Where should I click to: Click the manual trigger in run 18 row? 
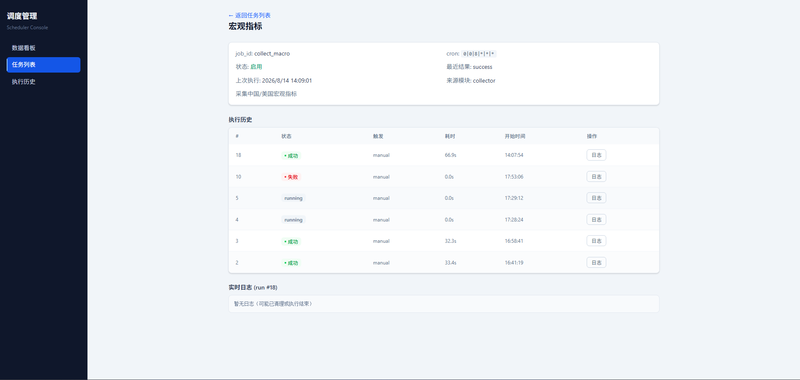[x=381, y=155]
